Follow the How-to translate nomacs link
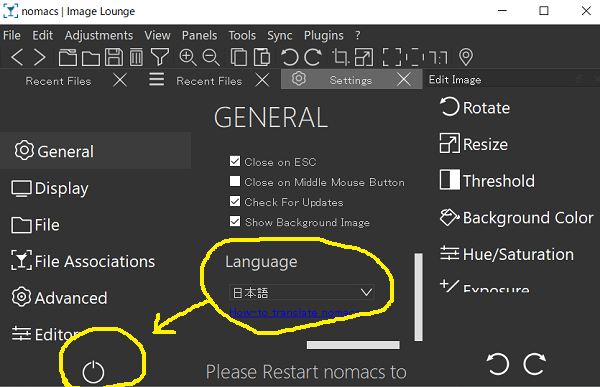The image size is (600, 387). pyautogui.click(x=294, y=313)
